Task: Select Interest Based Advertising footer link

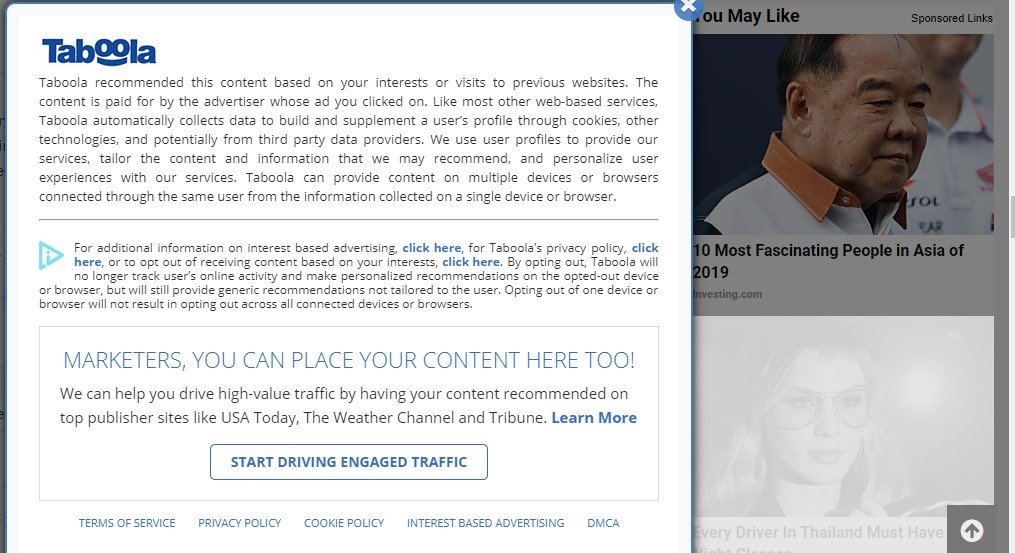Action: [x=485, y=523]
